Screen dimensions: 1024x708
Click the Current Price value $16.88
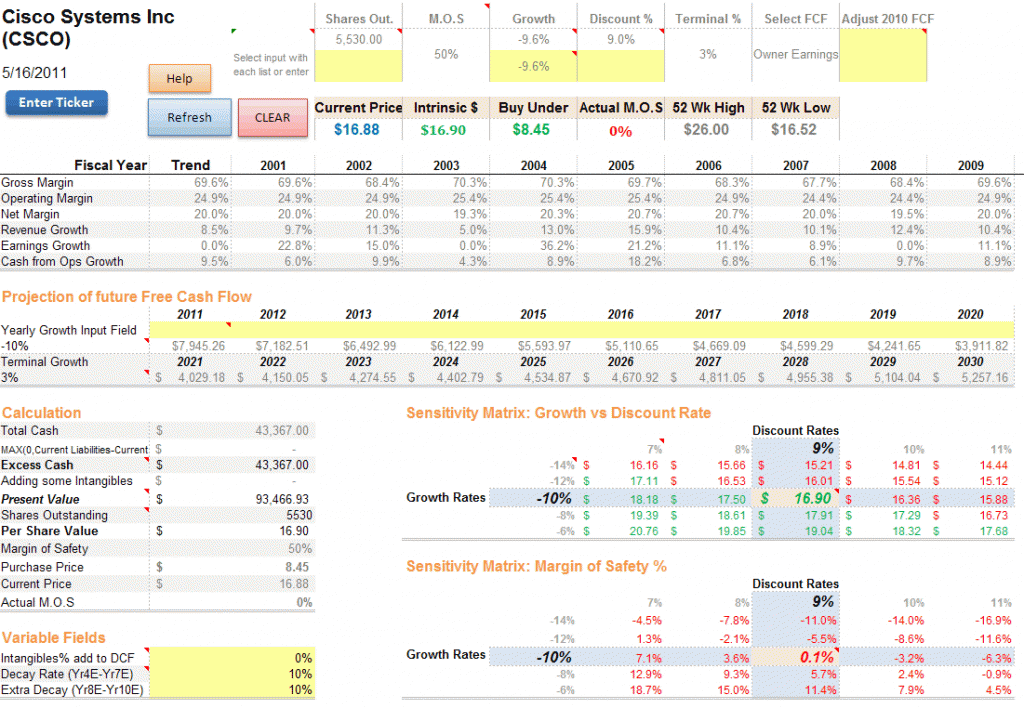(x=357, y=129)
